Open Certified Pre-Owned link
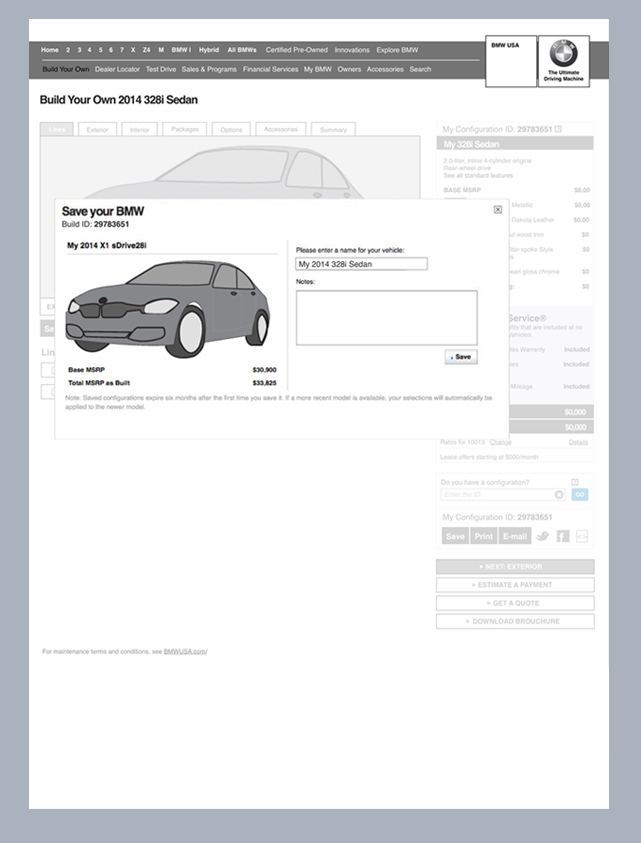Image resolution: width=641 pixels, height=843 pixels. [296, 50]
